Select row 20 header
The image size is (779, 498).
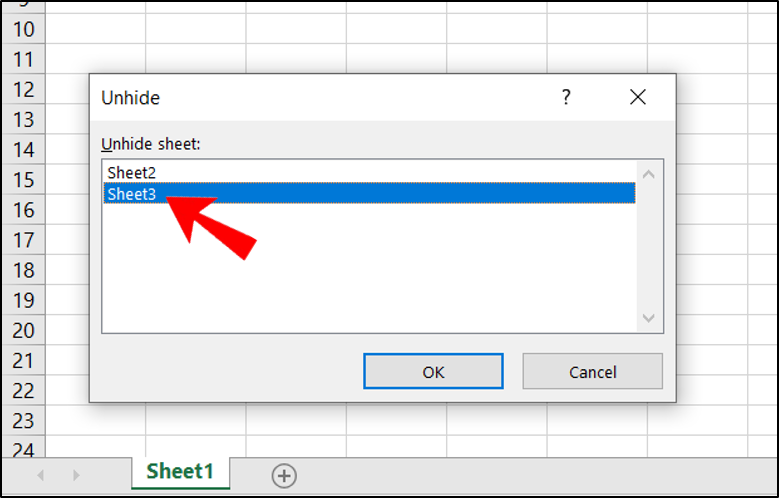[x=22, y=330]
